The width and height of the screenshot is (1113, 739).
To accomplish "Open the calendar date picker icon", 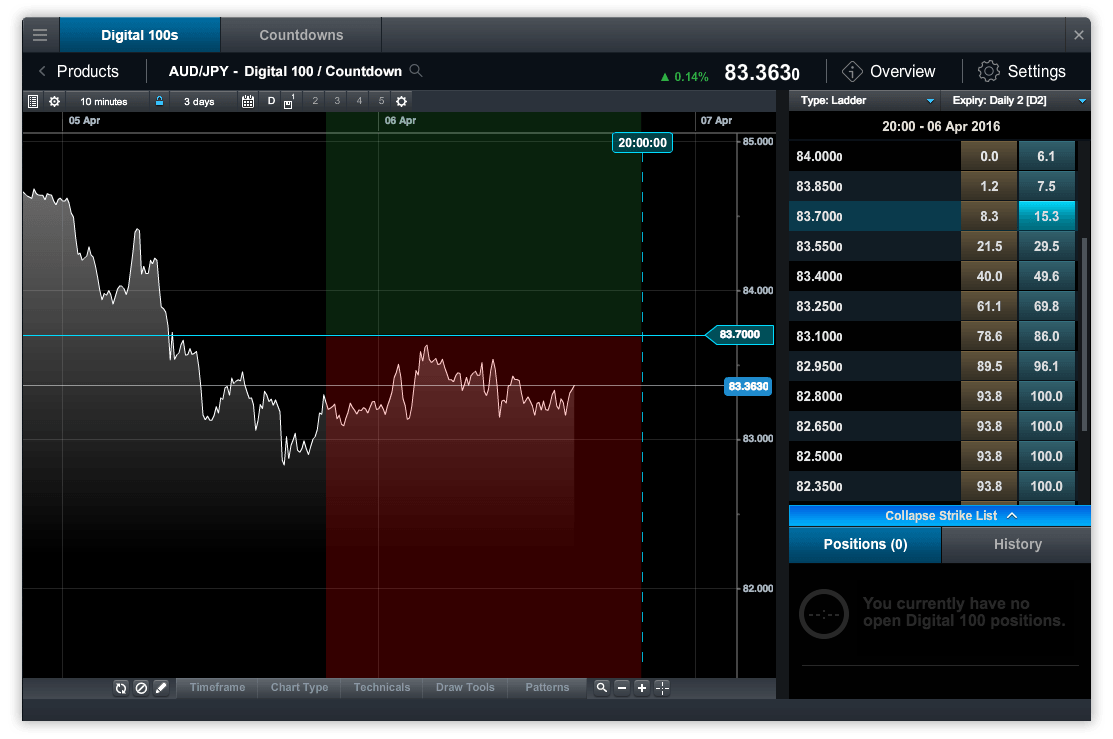I will pyautogui.click(x=248, y=102).
